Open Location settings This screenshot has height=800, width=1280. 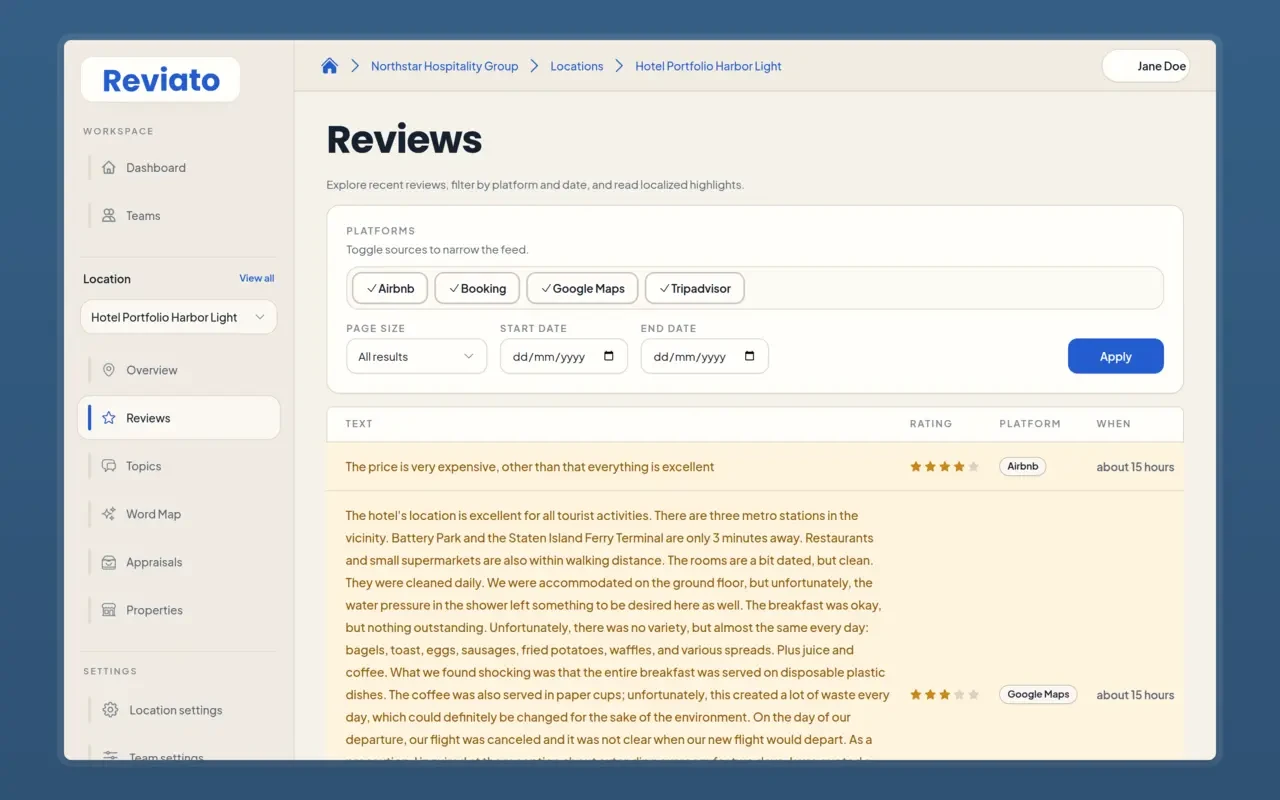tap(178, 710)
